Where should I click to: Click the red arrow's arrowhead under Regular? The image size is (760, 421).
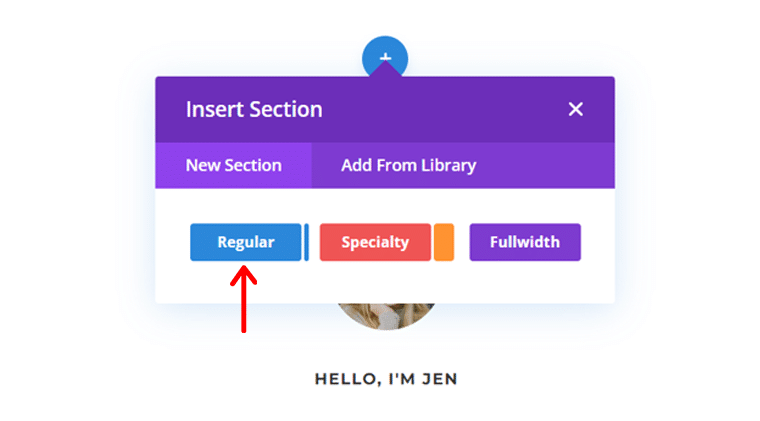pos(243,275)
